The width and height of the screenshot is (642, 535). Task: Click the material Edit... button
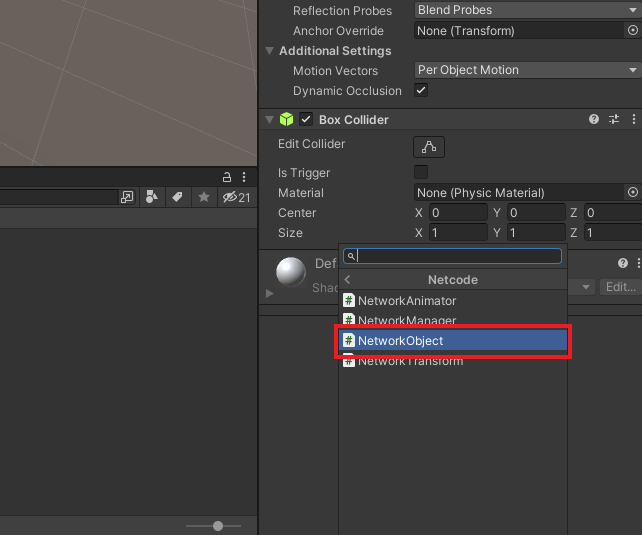(620, 287)
